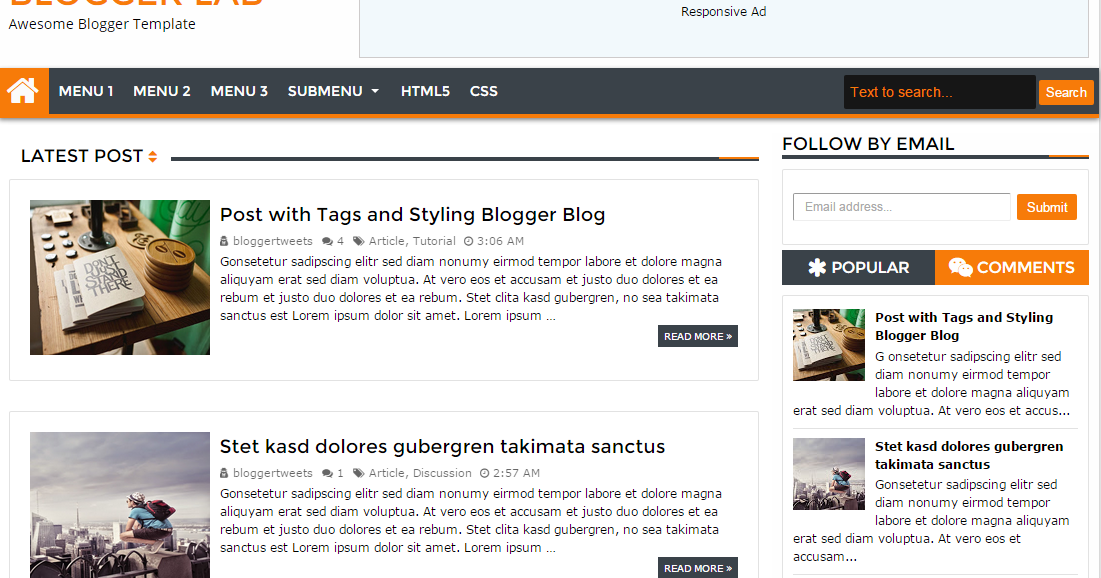Open sidebar backpacker thumbnail in popular list

click(829, 474)
